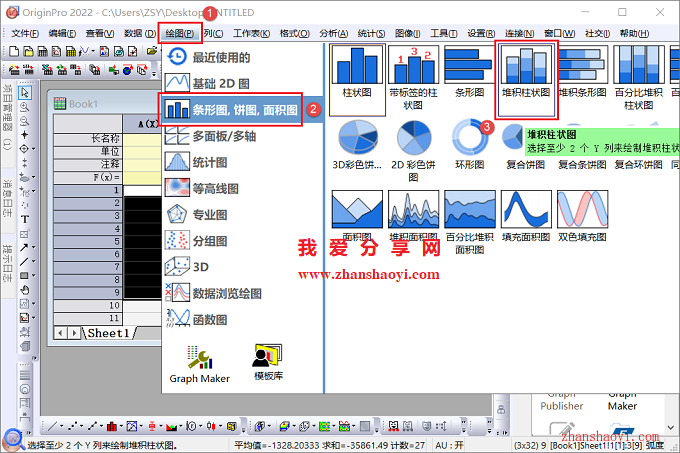
Task: Choose the 带标签的柱状图 labeled column chart
Action: pyautogui.click(x=413, y=78)
